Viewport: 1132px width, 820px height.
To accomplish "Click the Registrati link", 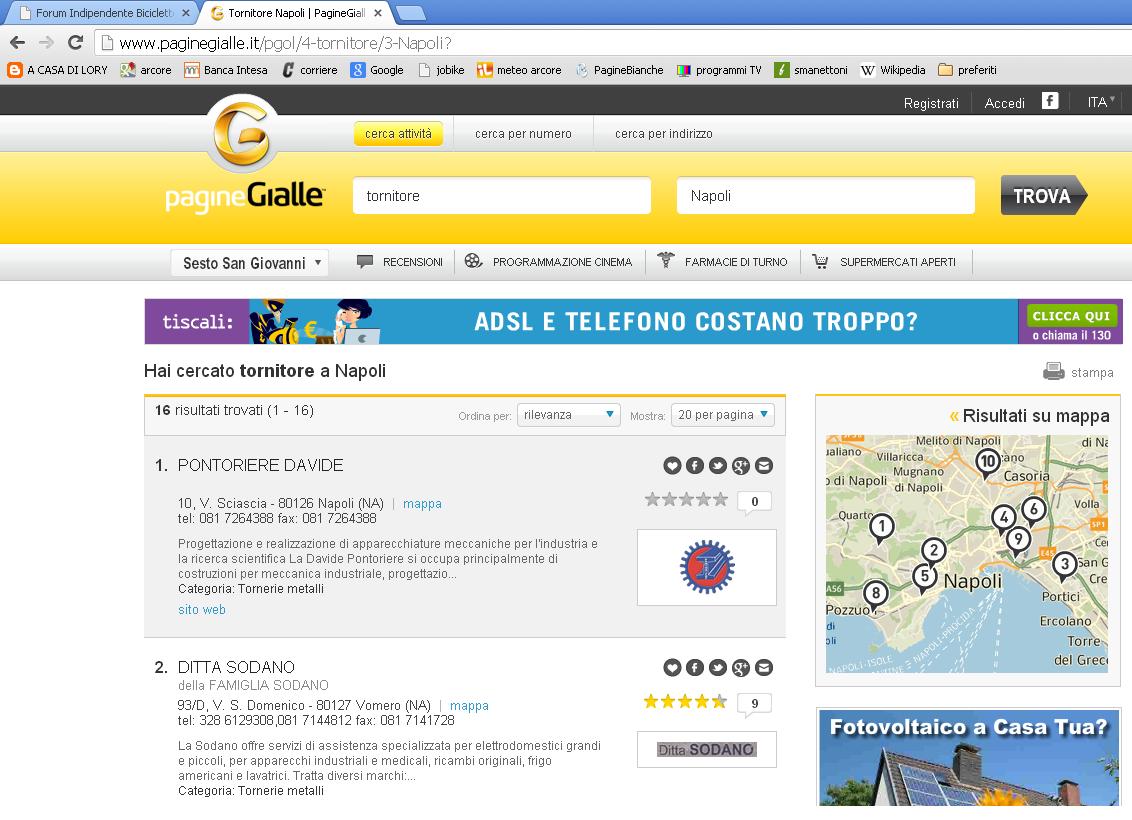I will tap(931, 103).
